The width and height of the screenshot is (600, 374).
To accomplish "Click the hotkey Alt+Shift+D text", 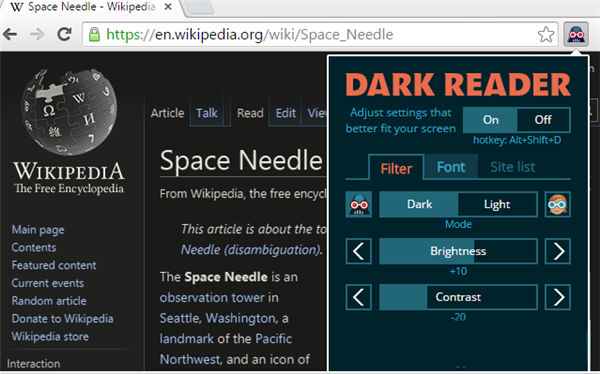I will point(517,140).
